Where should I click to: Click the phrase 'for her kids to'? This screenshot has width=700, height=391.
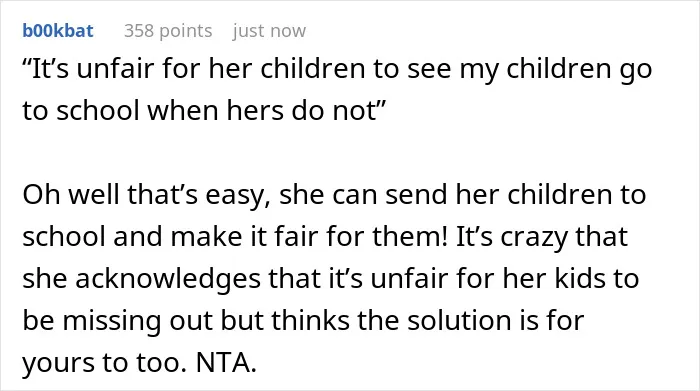tap(547, 279)
